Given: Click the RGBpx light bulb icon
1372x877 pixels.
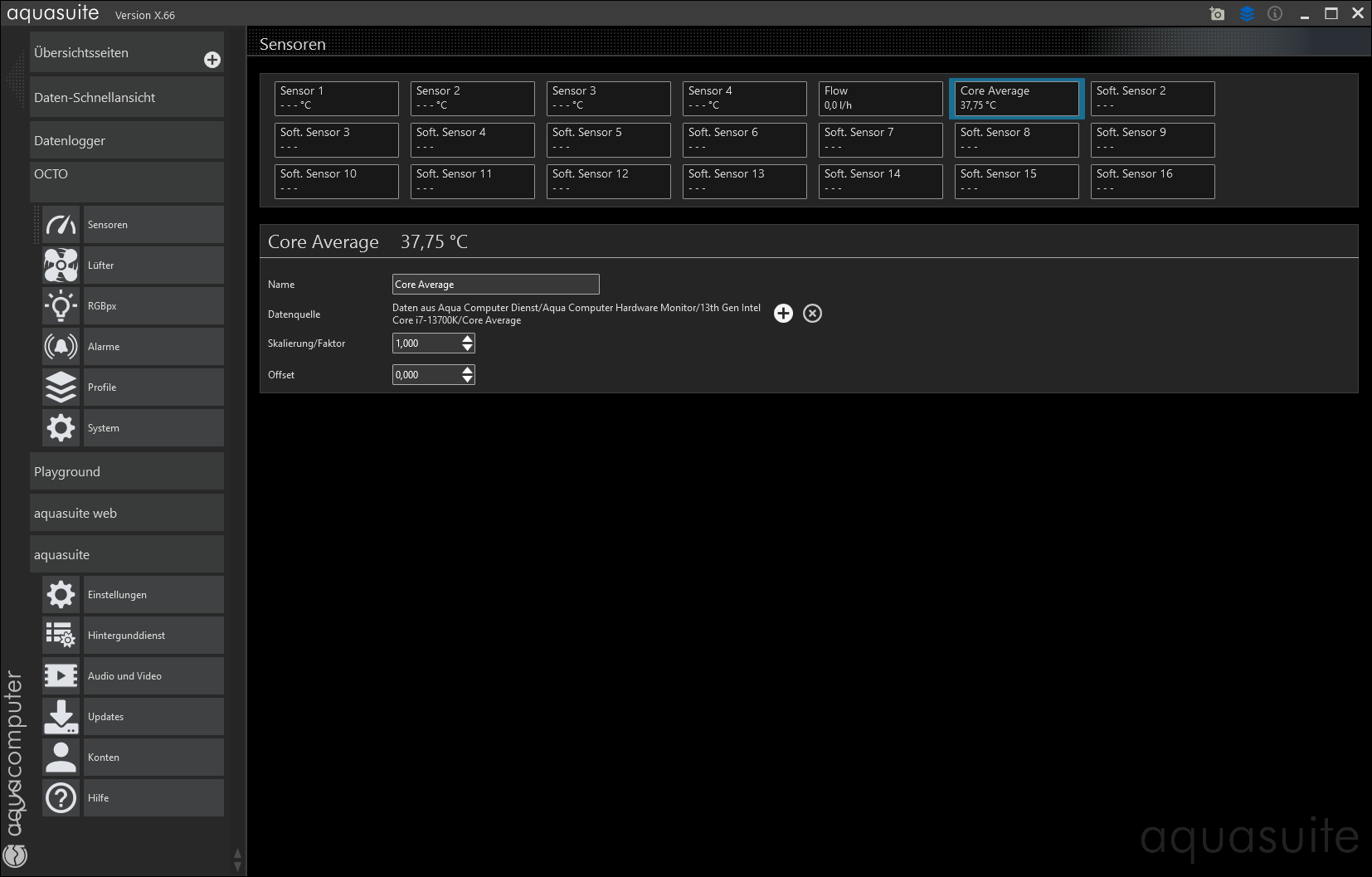Looking at the screenshot, I should tap(61, 306).
